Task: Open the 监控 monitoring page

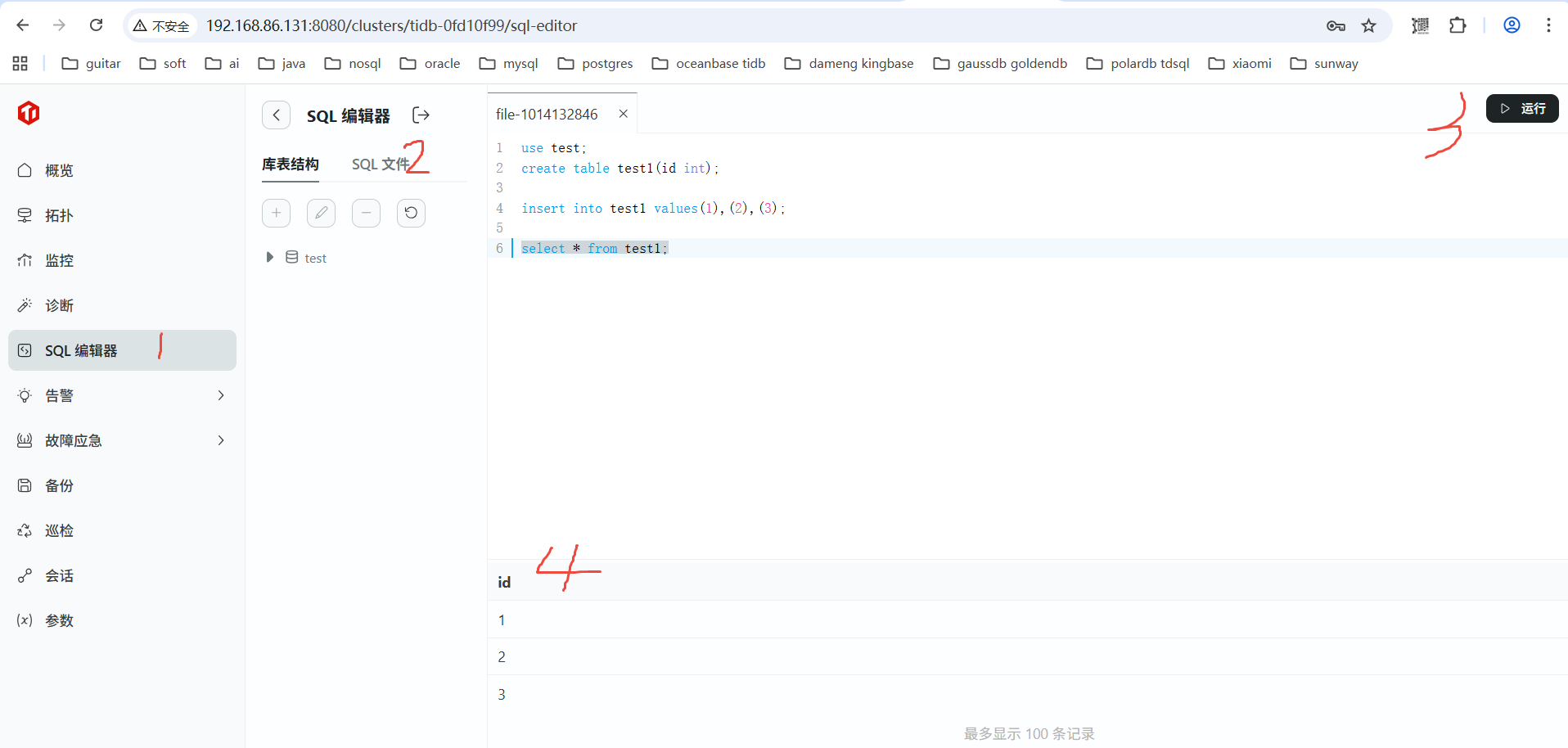Action: coord(59,260)
